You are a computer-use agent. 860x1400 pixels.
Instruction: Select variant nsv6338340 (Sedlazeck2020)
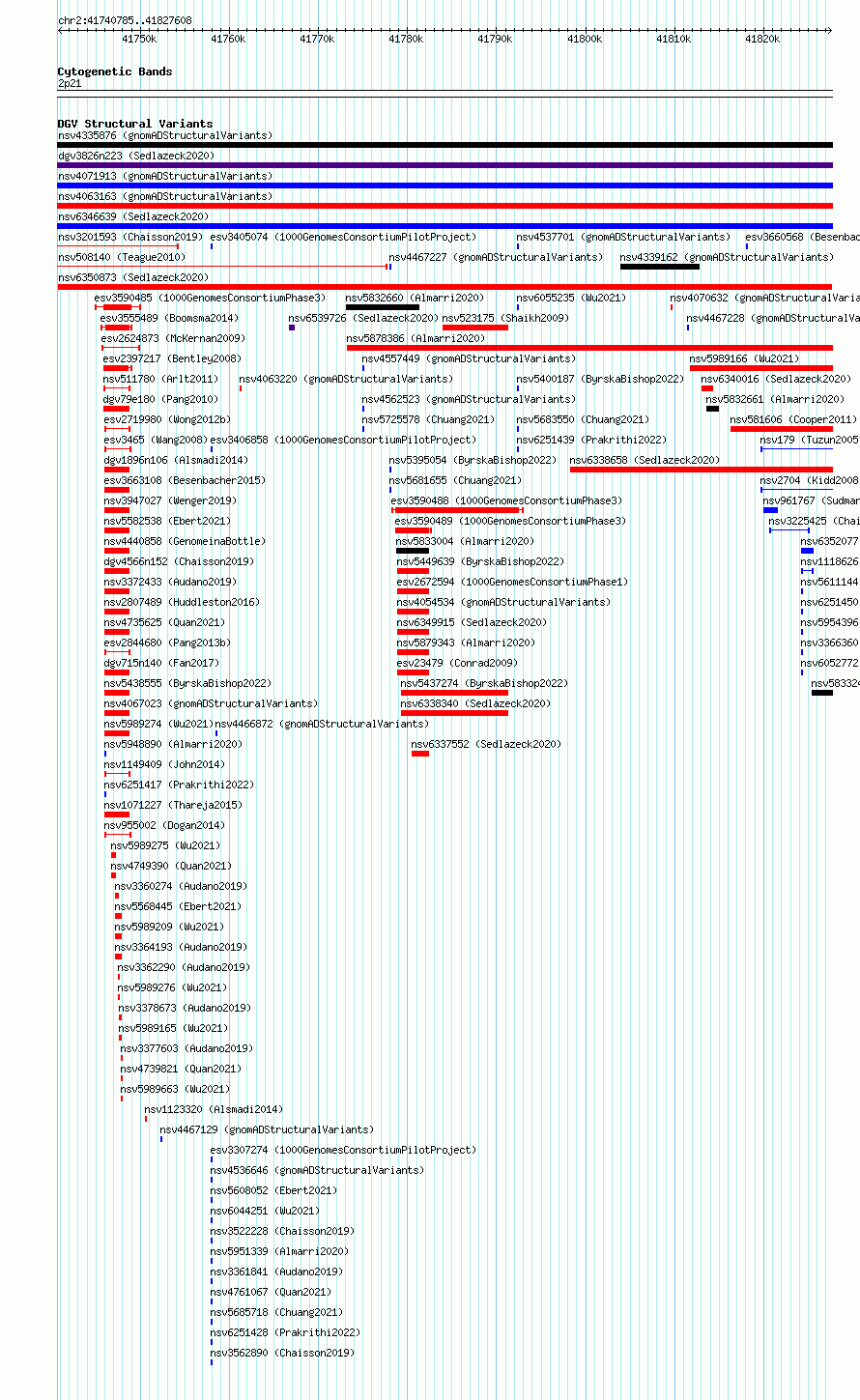pos(476,703)
